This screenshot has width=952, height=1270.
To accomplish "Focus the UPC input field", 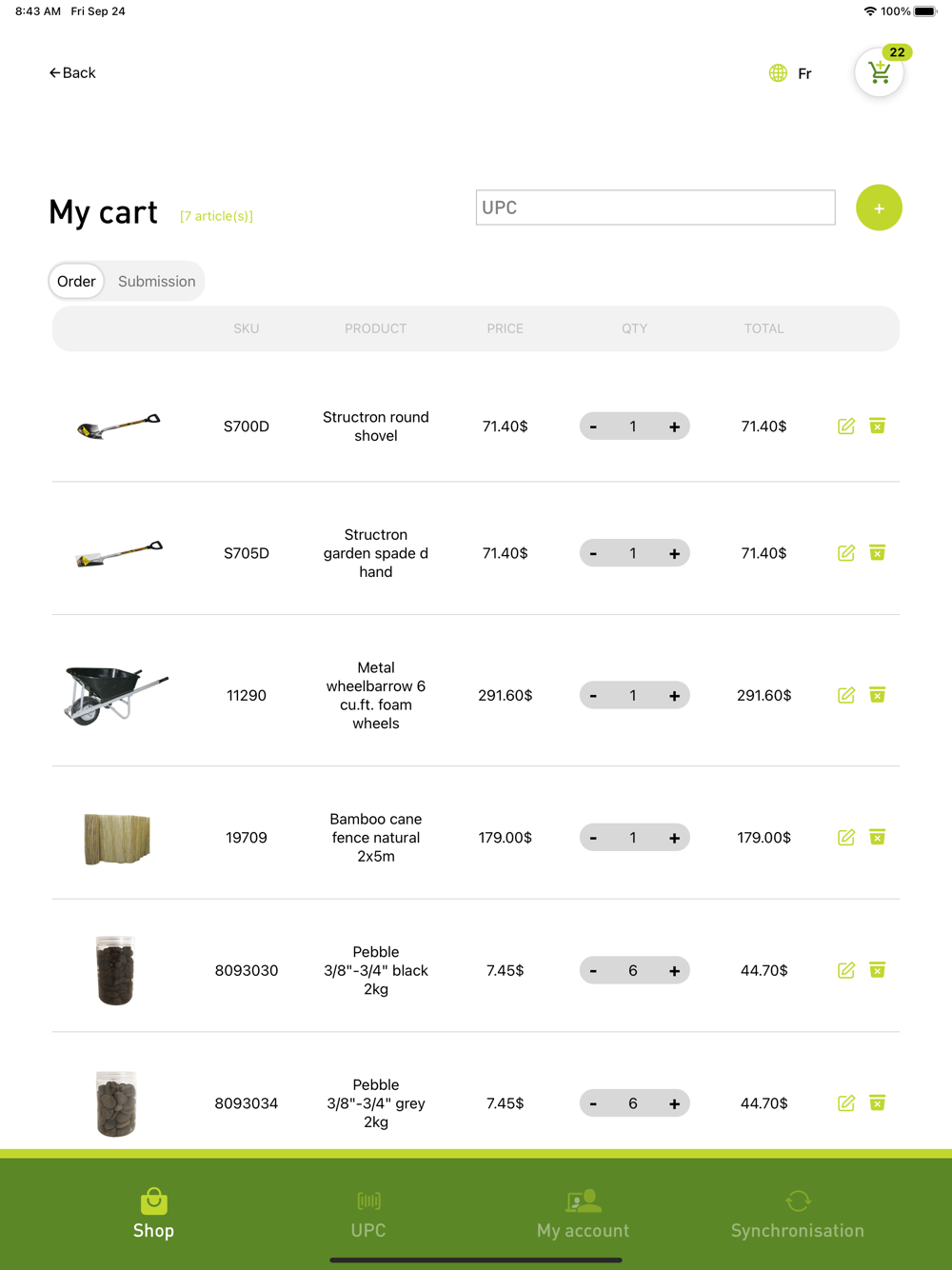I will 656,208.
